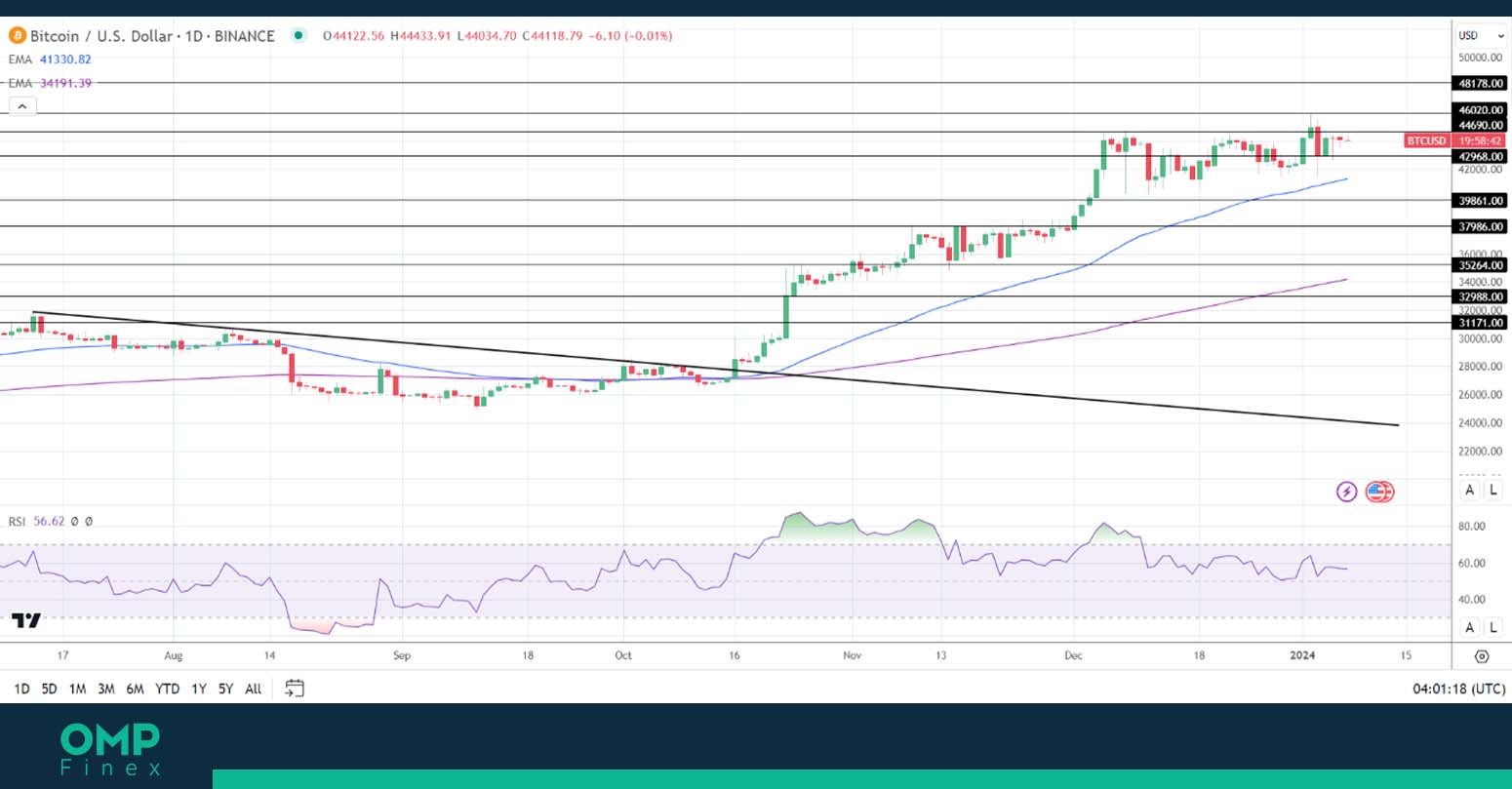This screenshot has width=1512, height=789.
Task: Click the Dec label on time axis
Action: pos(1073,655)
